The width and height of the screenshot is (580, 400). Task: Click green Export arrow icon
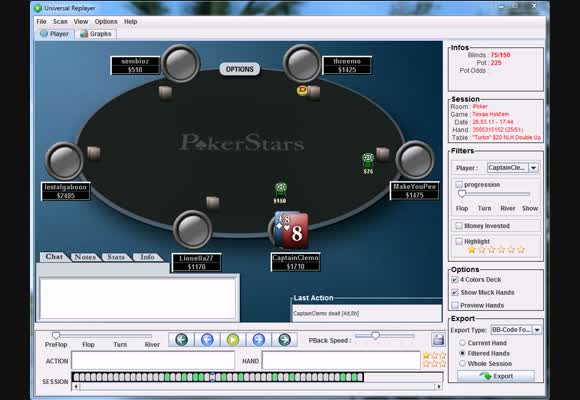click(x=485, y=376)
